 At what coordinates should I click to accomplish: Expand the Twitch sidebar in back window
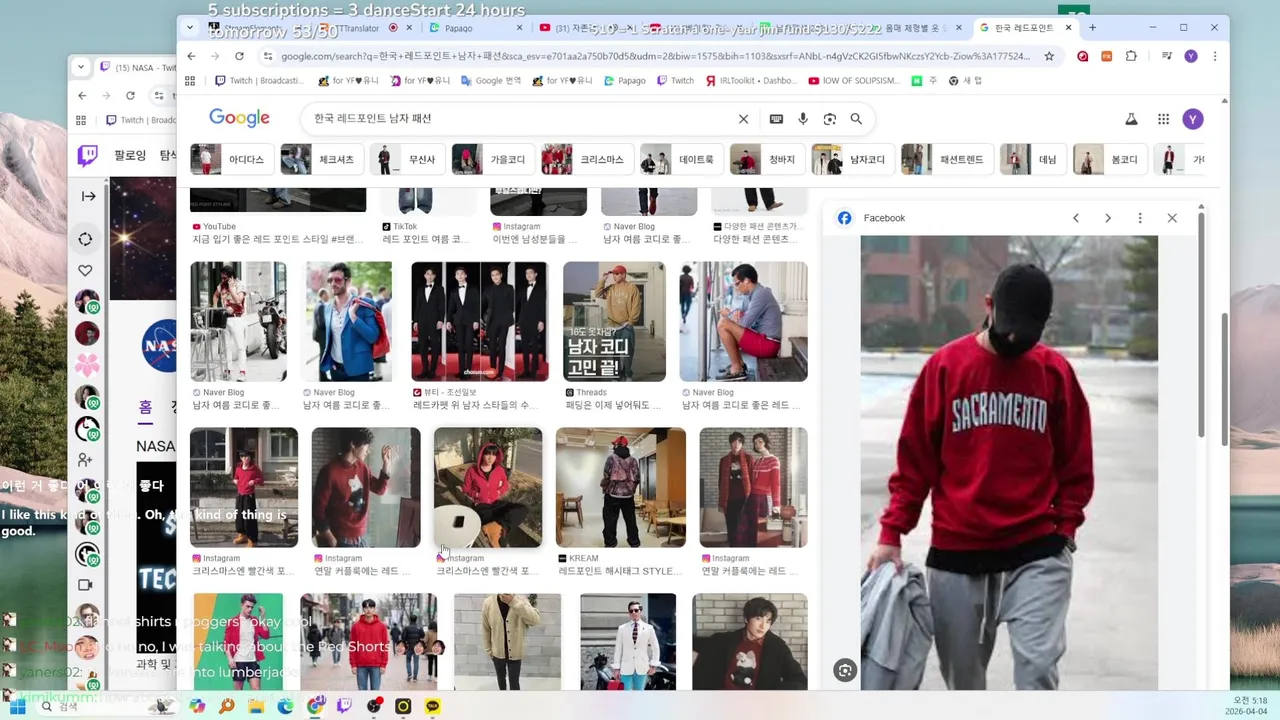tap(89, 196)
